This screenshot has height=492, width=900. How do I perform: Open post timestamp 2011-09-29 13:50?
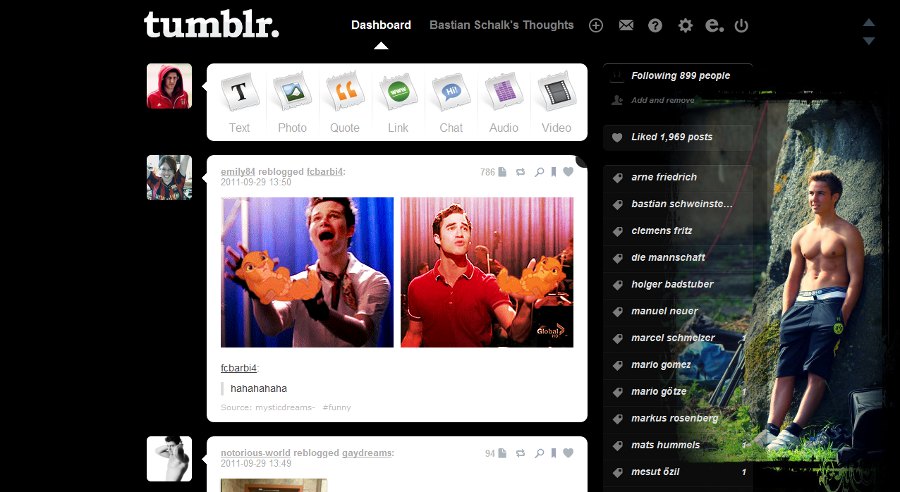(256, 182)
